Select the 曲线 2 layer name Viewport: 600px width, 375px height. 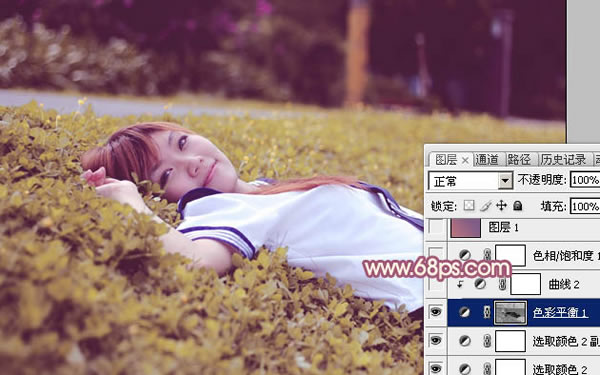click(x=564, y=284)
